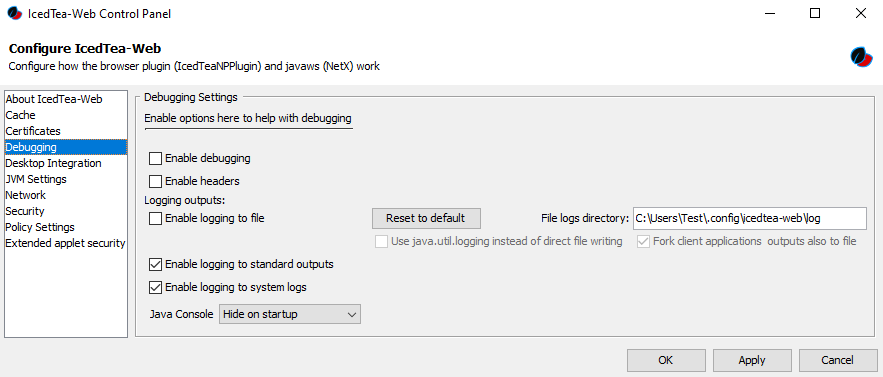Enable debugging checkbox

pos(155,158)
